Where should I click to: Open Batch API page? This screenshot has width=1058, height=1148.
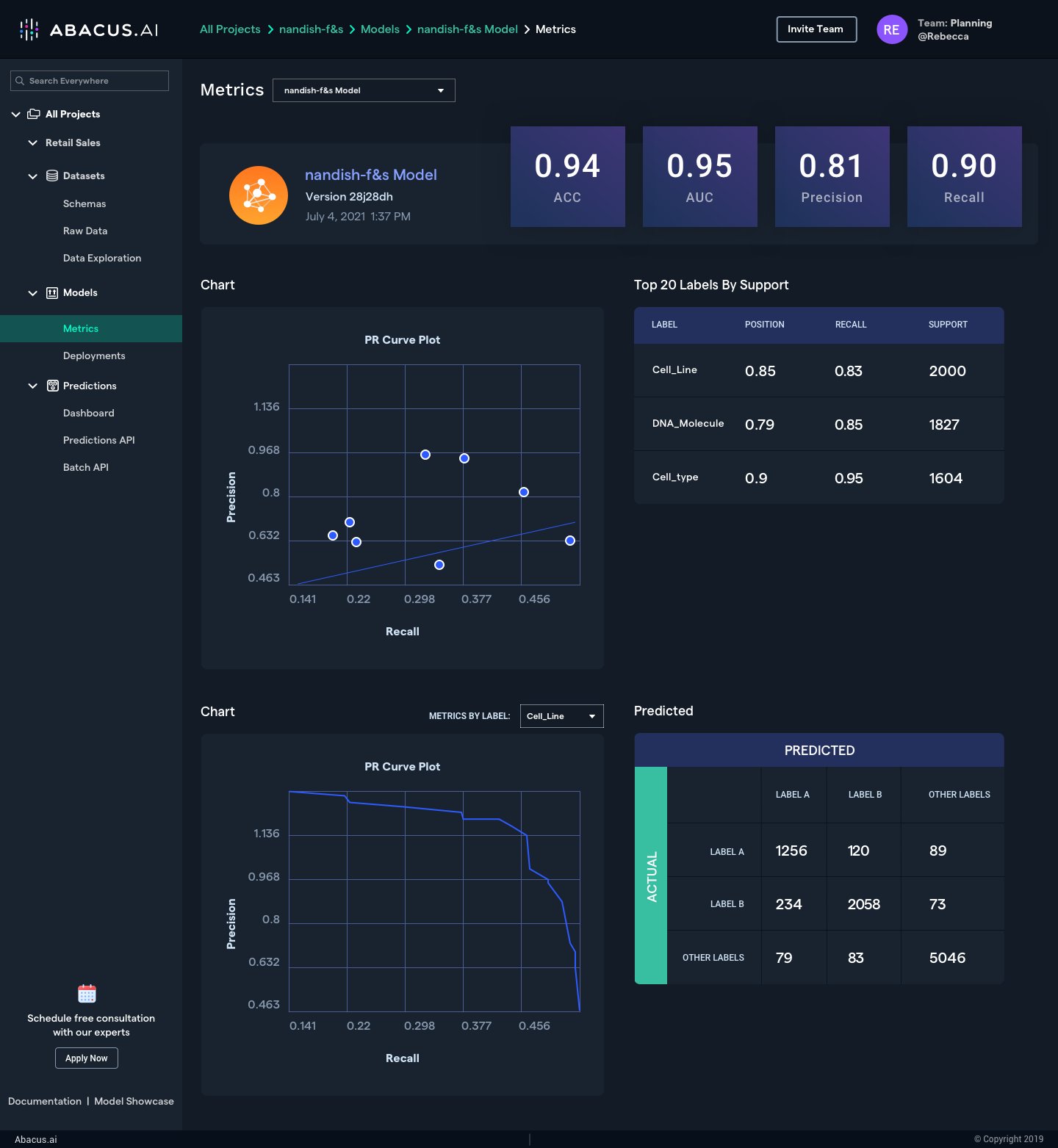pyautogui.click(x=86, y=467)
